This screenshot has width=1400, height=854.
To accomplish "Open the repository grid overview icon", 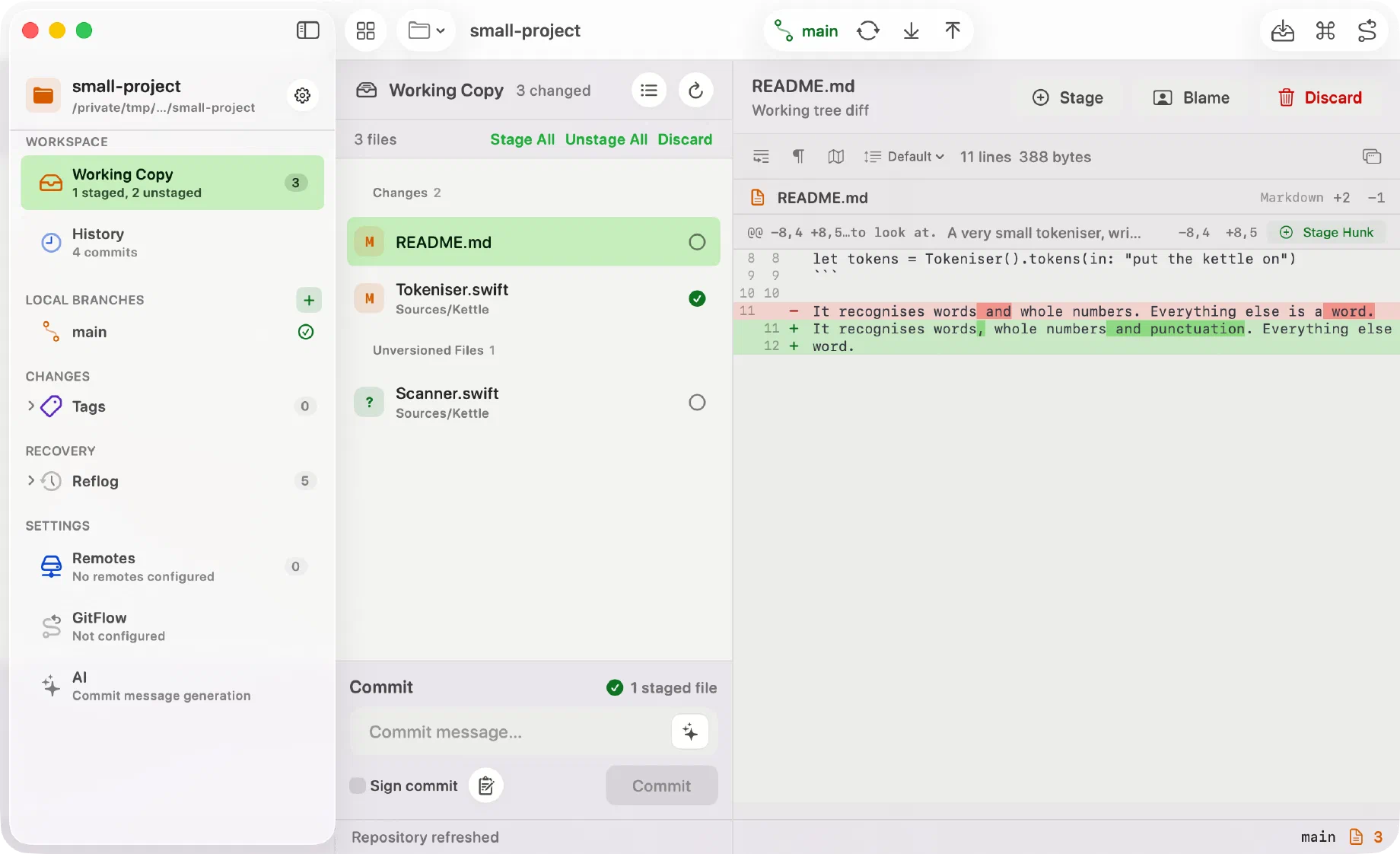I will pos(366,30).
